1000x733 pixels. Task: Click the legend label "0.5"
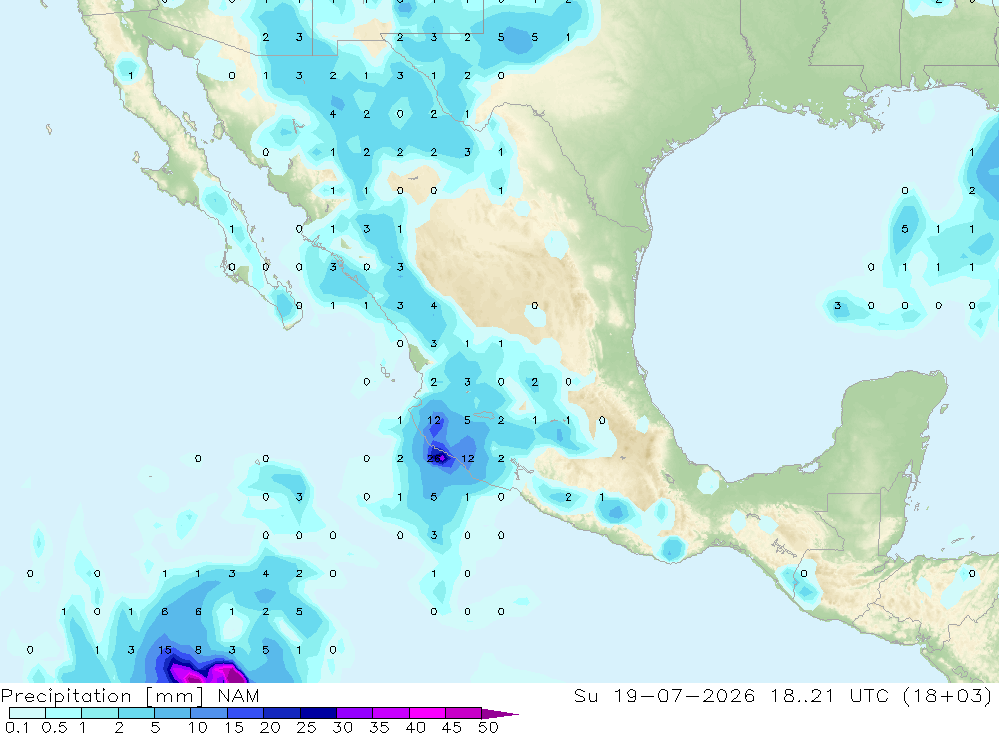pyautogui.click(x=54, y=727)
